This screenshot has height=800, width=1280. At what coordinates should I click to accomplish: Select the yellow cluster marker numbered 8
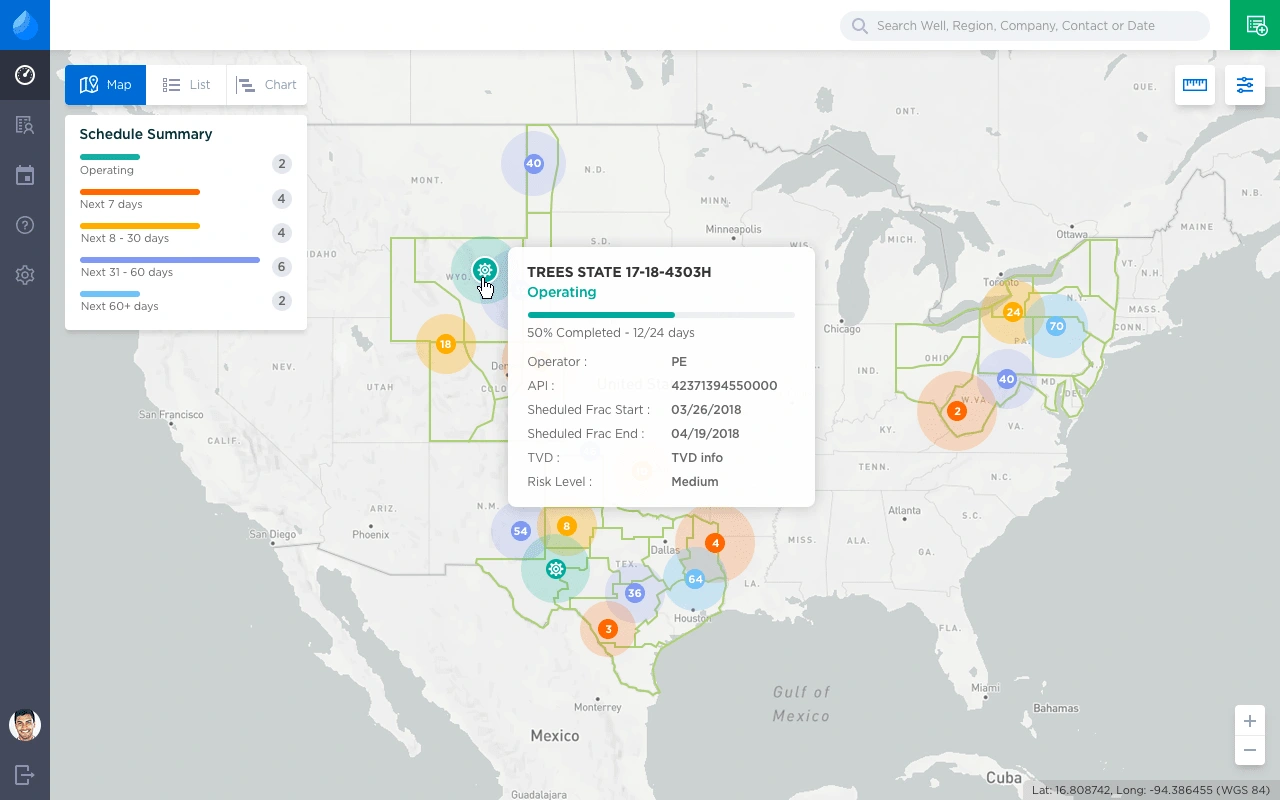[x=567, y=526]
